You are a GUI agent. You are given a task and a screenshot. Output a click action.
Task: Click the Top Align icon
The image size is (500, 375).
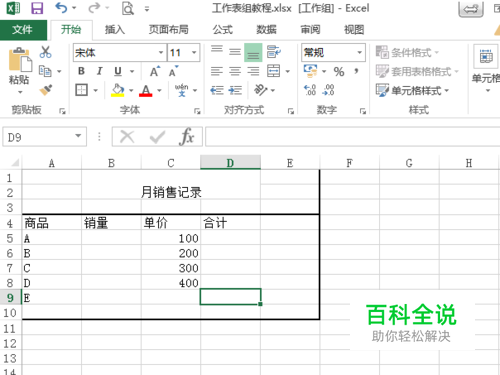217,50
